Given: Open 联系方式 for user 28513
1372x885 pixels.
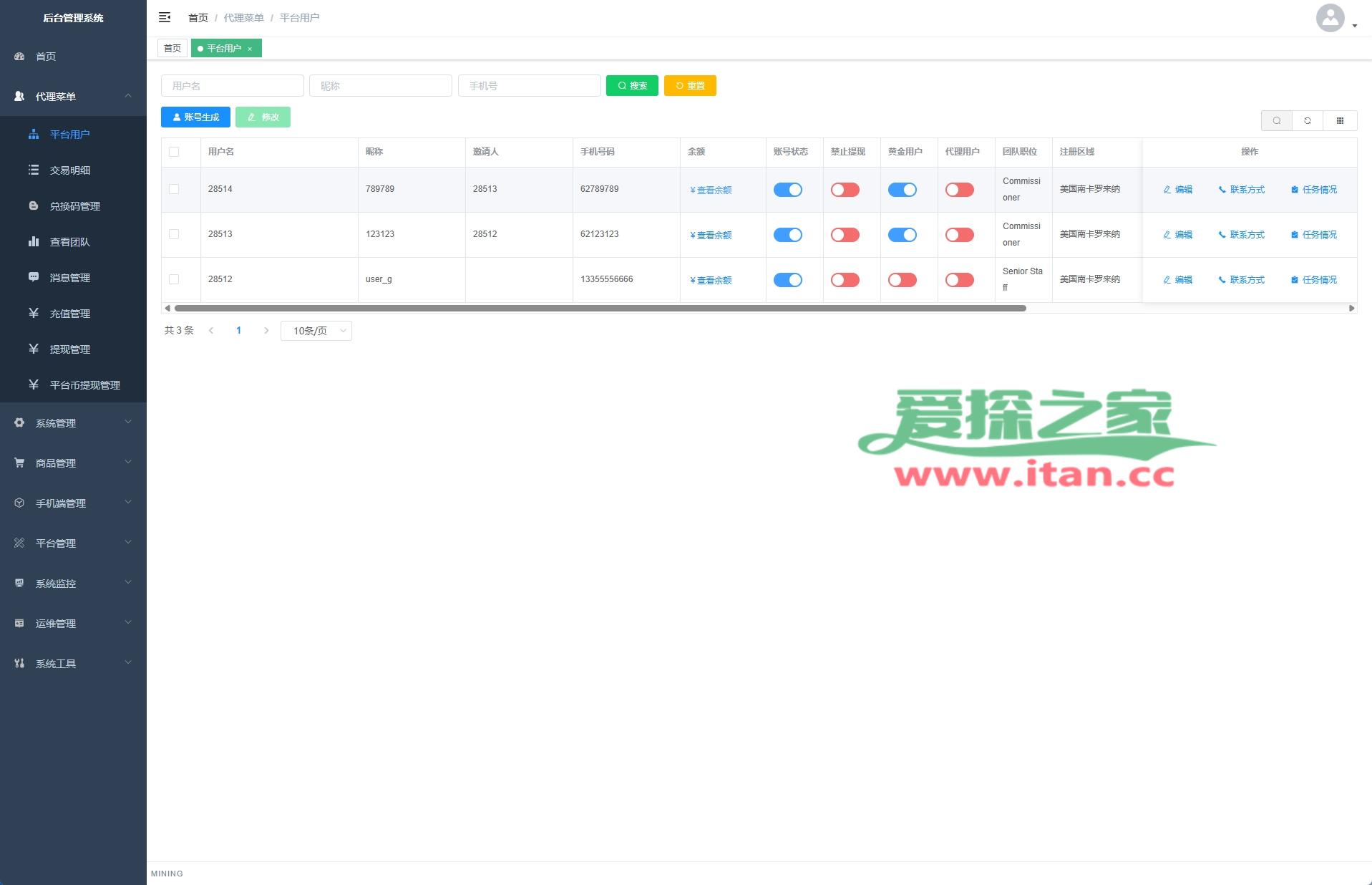Looking at the screenshot, I should [x=1241, y=235].
